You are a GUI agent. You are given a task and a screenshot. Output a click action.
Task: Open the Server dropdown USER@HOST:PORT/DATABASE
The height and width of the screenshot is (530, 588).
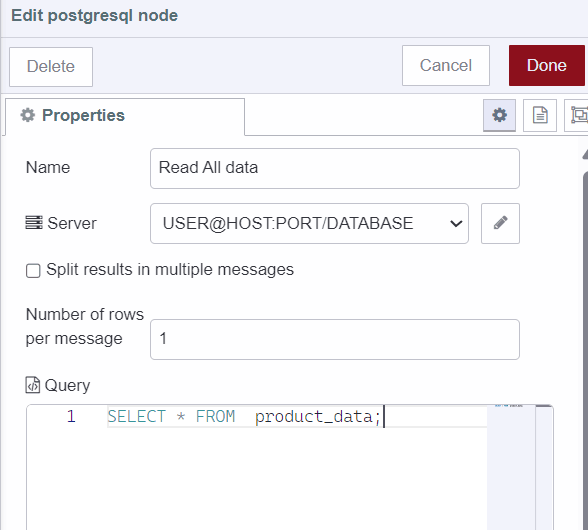[309, 224]
